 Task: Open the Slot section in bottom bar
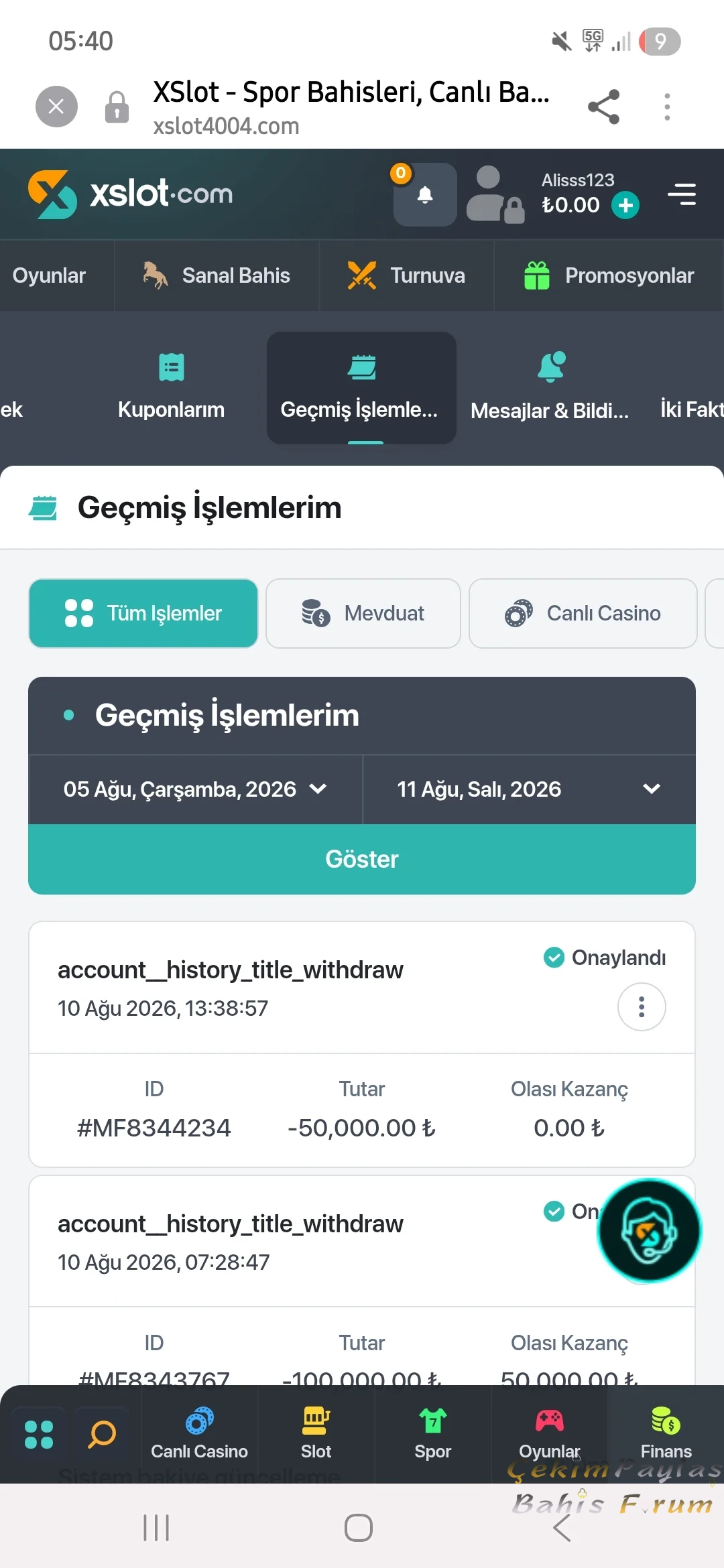316,1434
